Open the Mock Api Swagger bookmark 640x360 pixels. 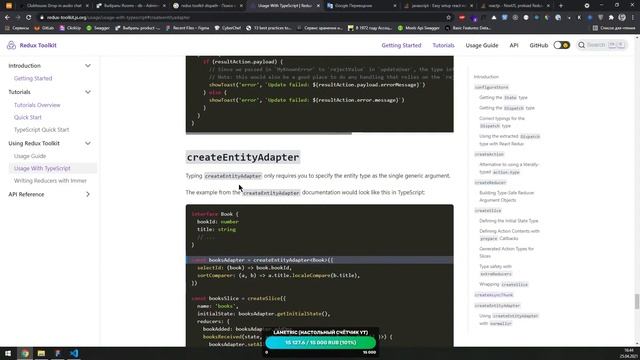pyautogui.click(x=419, y=28)
